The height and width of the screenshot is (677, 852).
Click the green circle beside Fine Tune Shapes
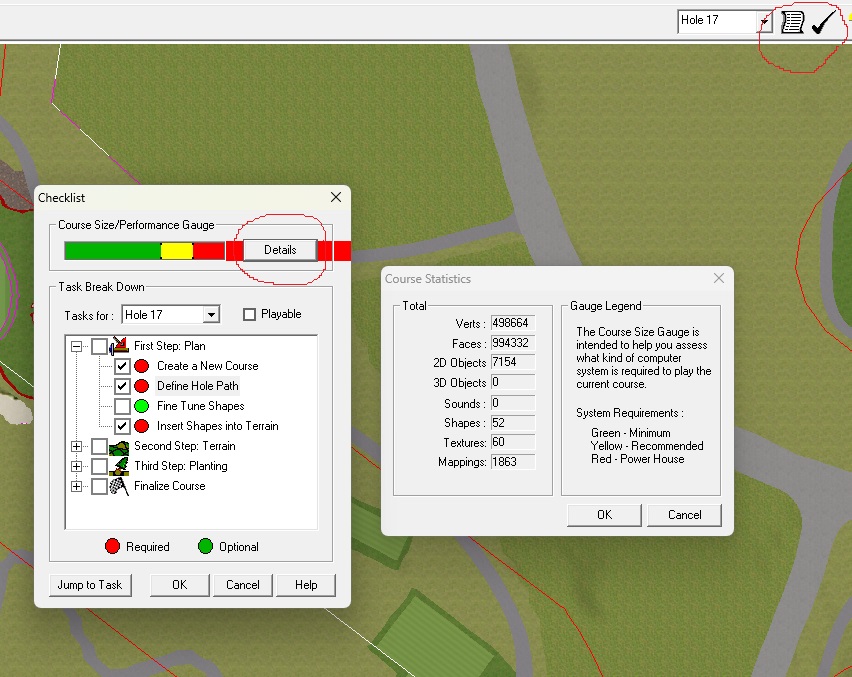[x=142, y=406]
